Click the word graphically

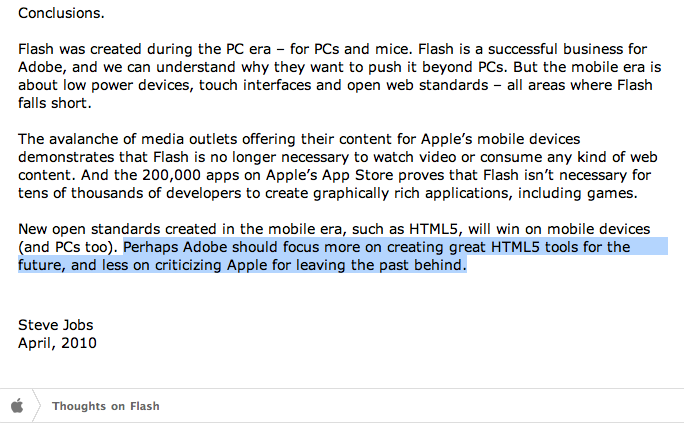click(351, 193)
